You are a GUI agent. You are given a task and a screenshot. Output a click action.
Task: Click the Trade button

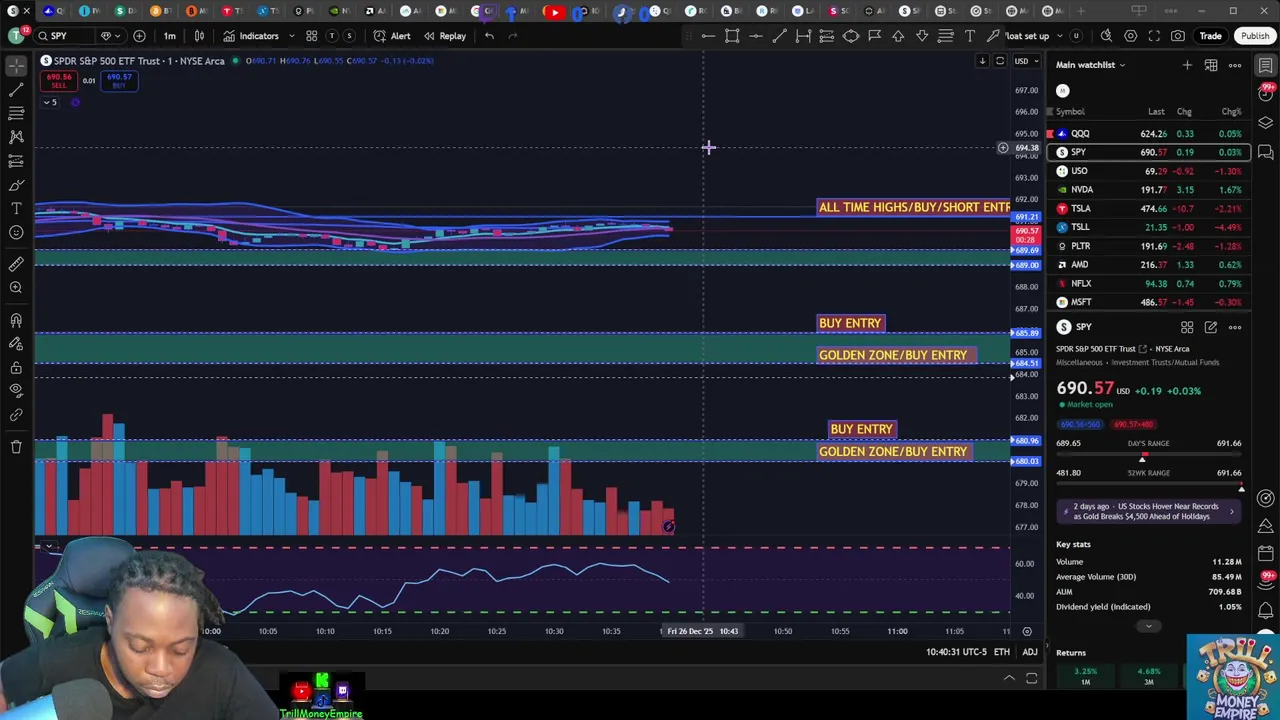pyautogui.click(x=1210, y=36)
